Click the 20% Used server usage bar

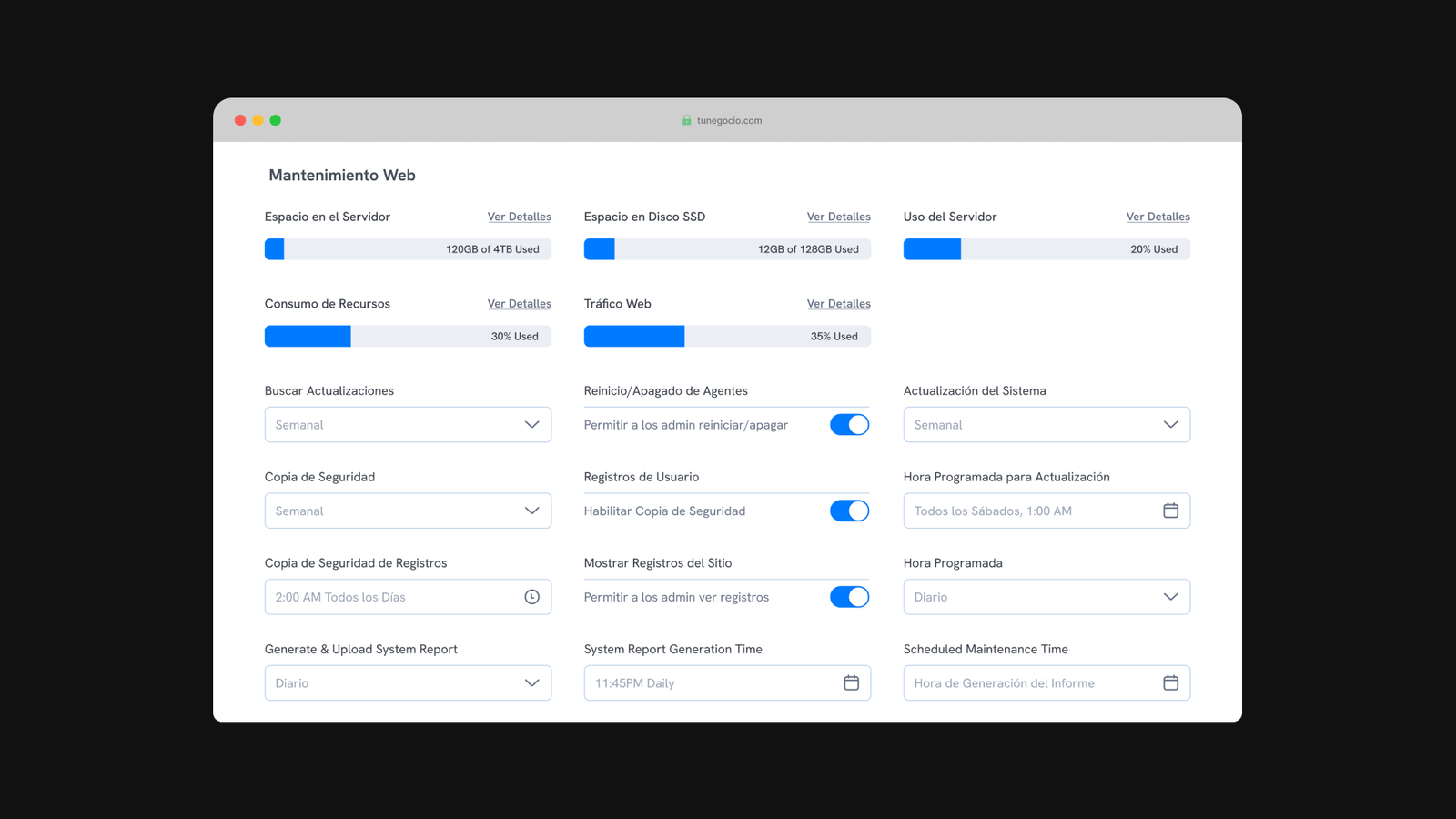tap(1046, 249)
